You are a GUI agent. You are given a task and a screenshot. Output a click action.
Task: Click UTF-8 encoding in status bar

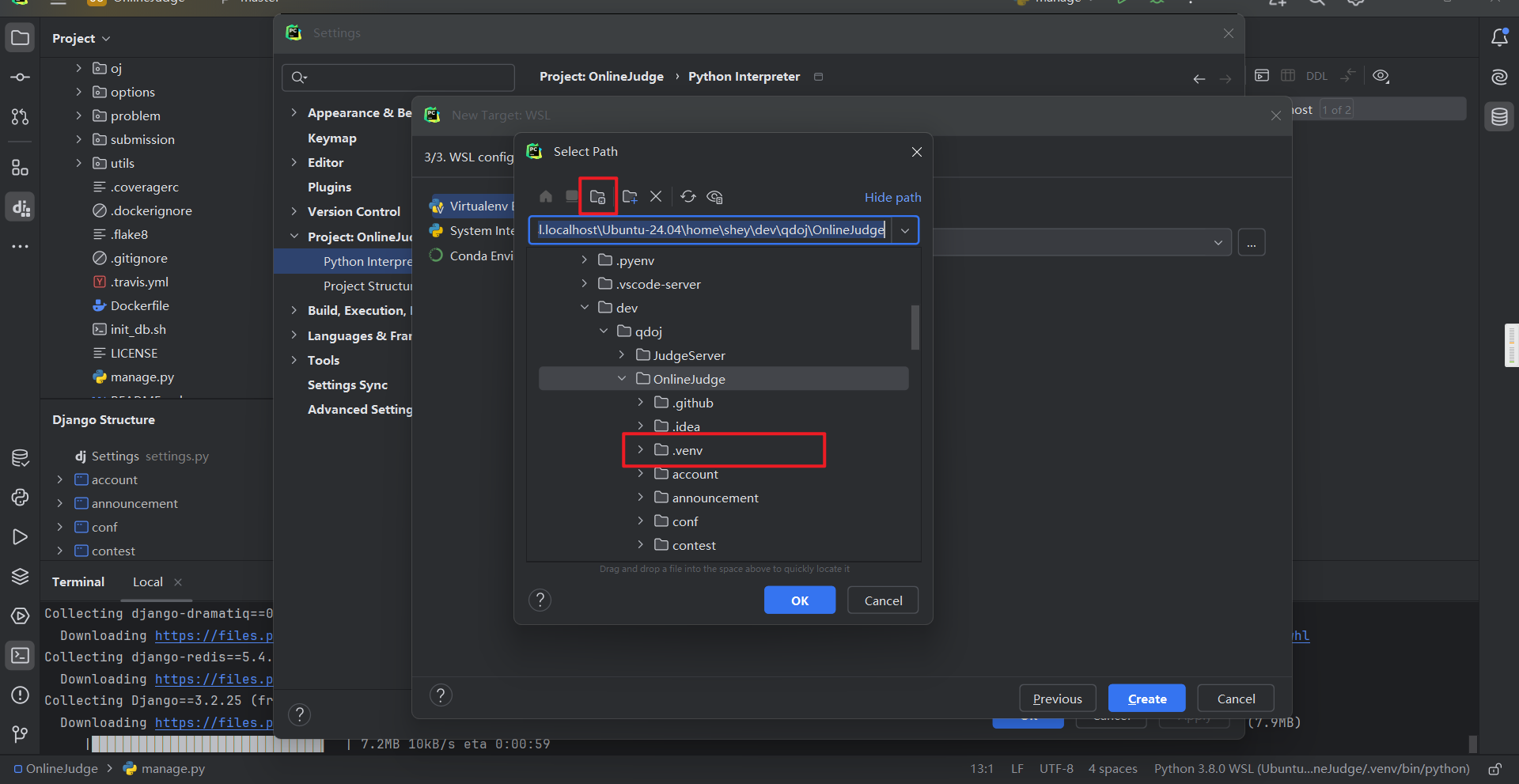(x=1056, y=768)
